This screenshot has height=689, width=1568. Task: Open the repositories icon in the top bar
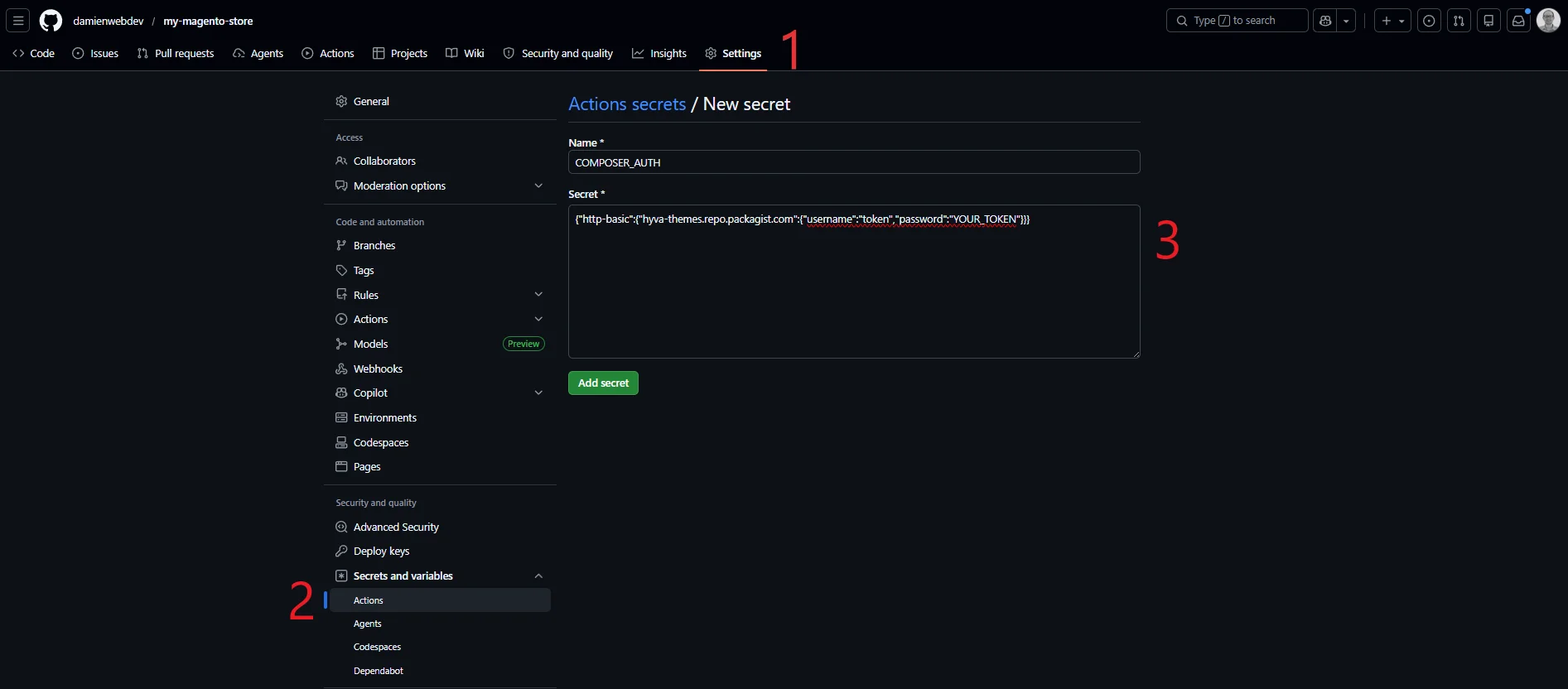pos(1488,21)
